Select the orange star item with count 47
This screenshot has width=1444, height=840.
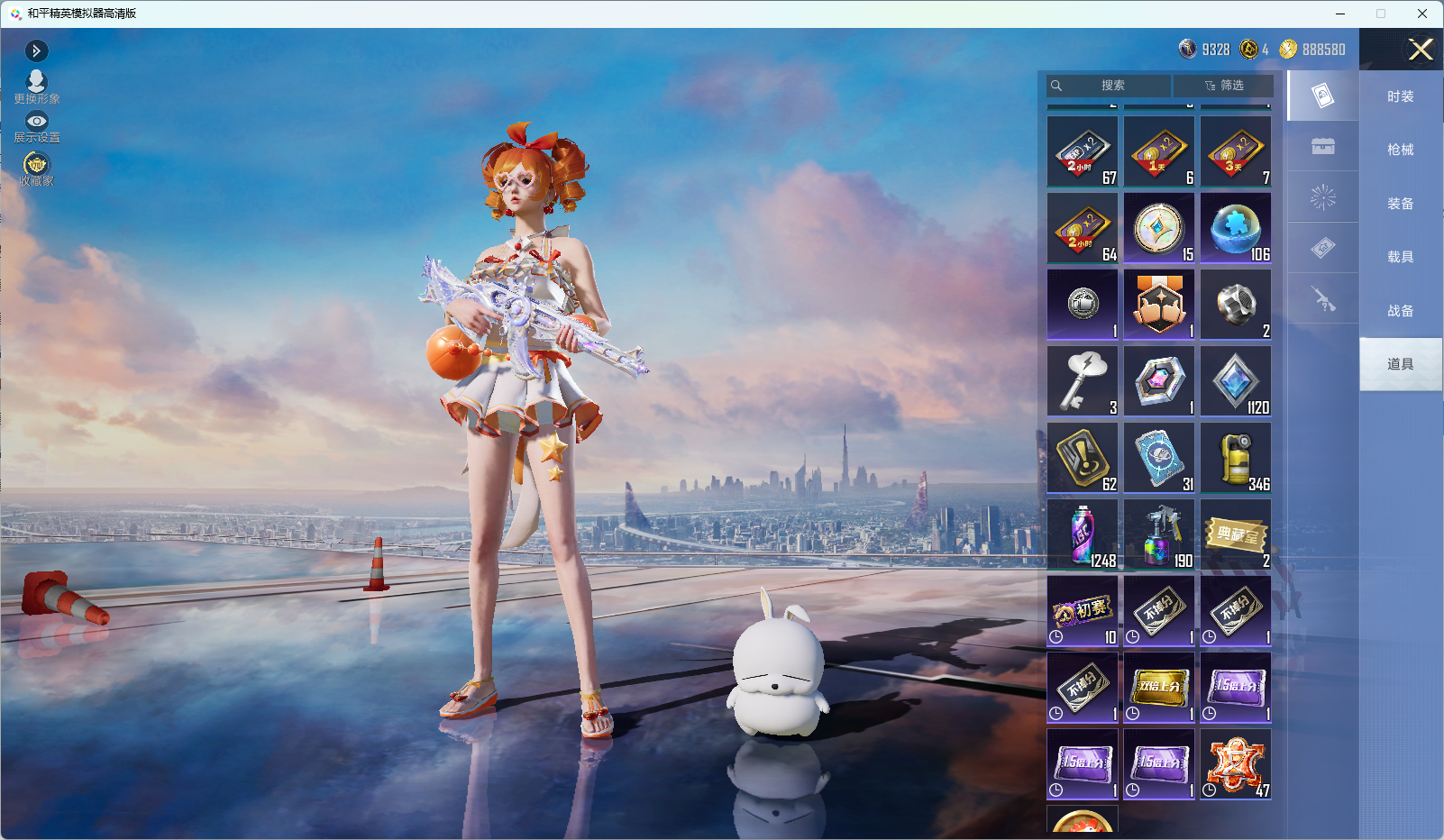point(1236,764)
